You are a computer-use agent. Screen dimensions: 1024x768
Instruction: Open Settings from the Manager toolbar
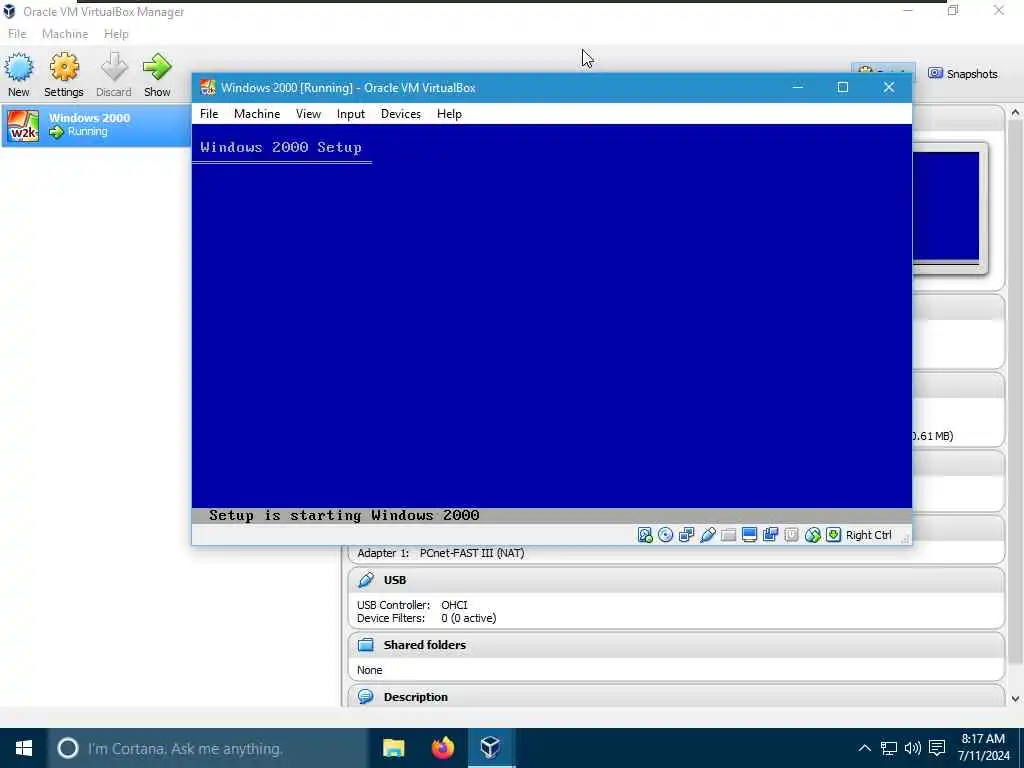pos(63,74)
